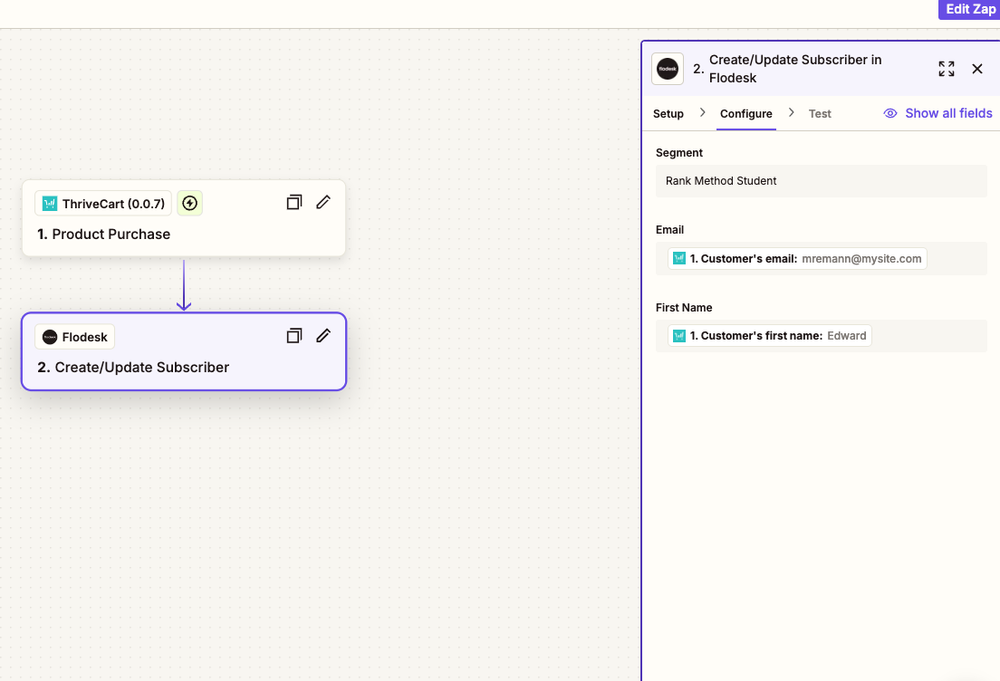Click the First Name input field
The width and height of the screenshot is (1000, 681).
click(x=821, y=335)
